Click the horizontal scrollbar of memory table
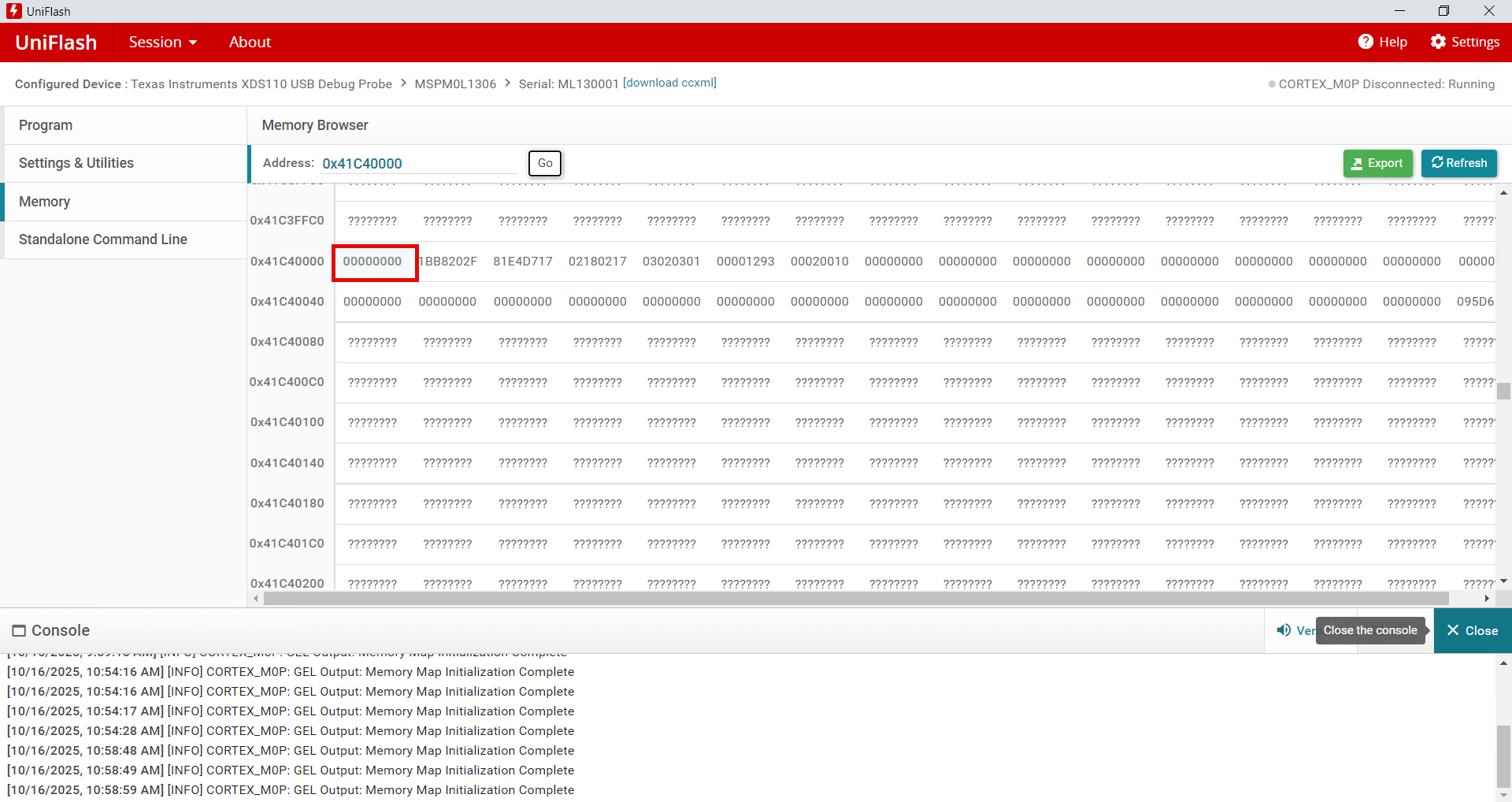Screen dimensions: 1512x802 point(855,599)
